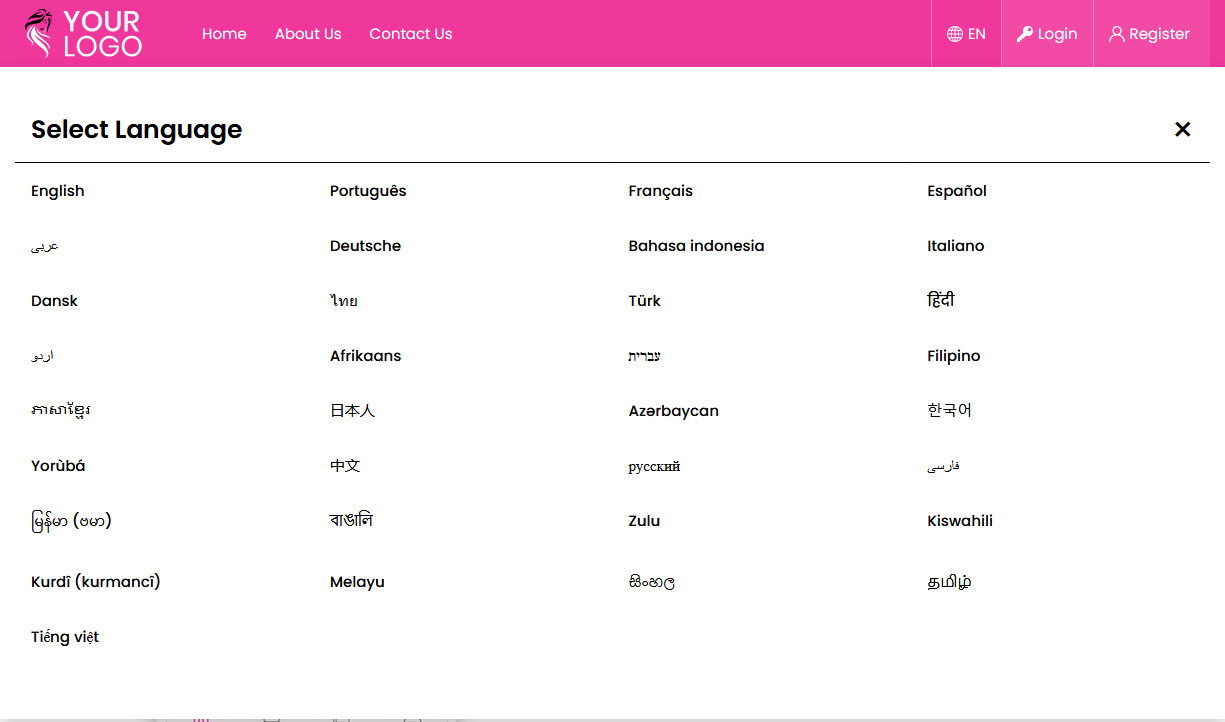
Task: Select Türk language
Action: (x=645, y=301)
